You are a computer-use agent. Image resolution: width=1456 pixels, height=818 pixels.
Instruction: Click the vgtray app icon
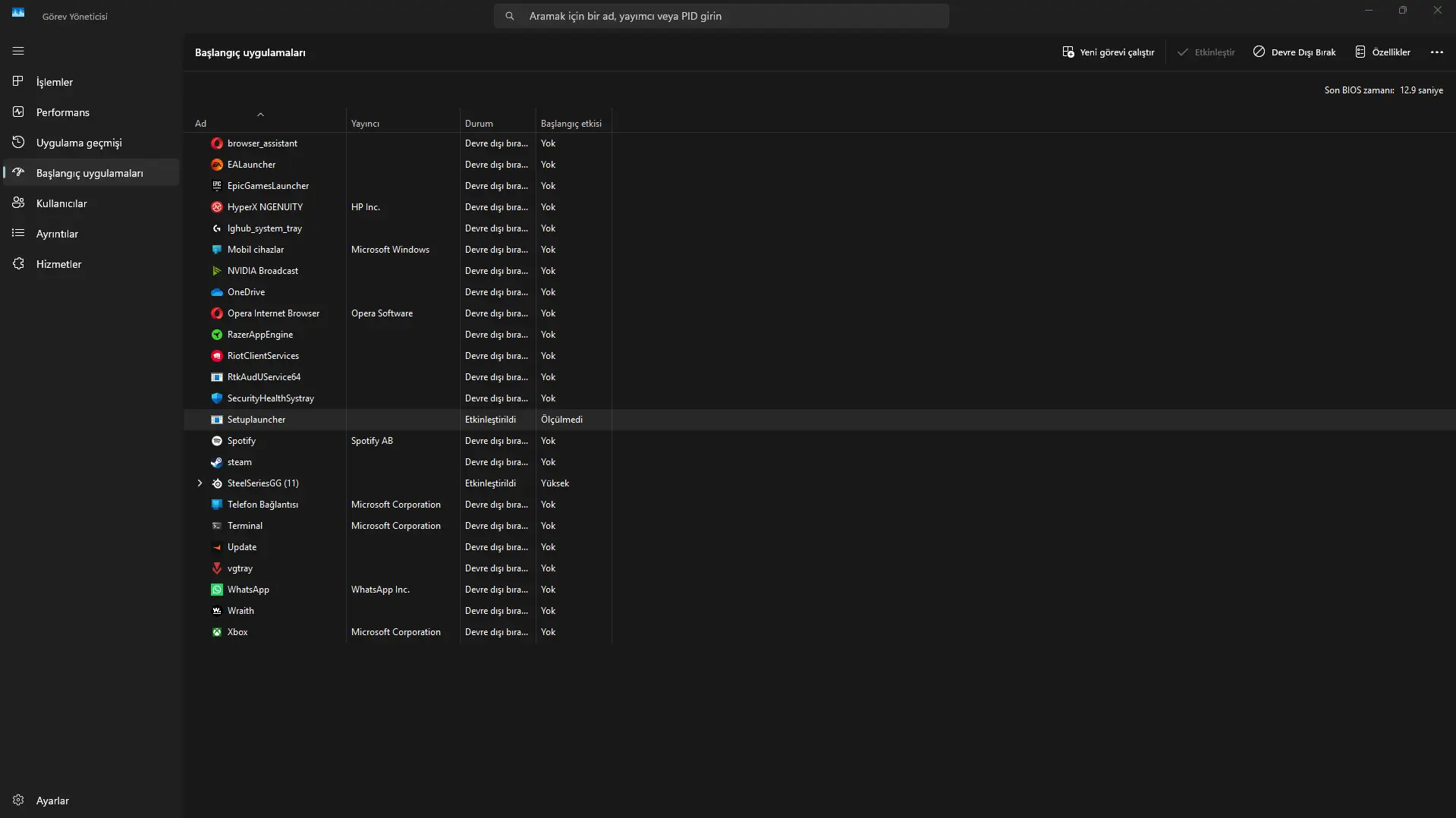pos(217,568)
